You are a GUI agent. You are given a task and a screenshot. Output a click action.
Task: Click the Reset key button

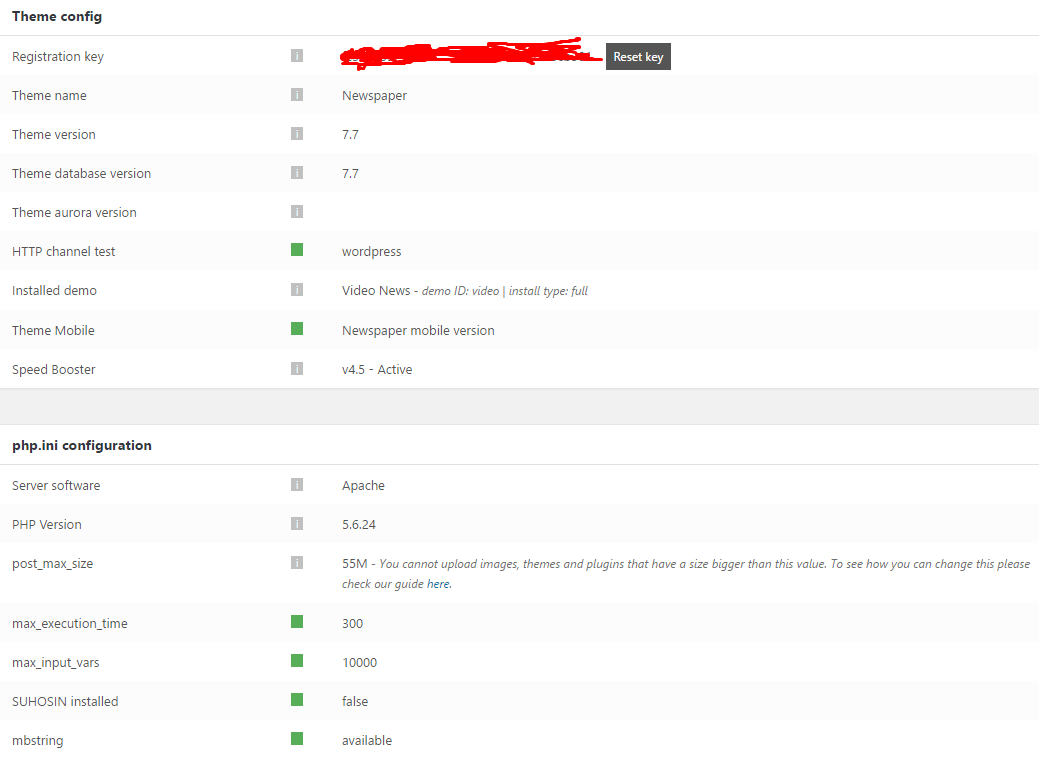coord(638,56)
